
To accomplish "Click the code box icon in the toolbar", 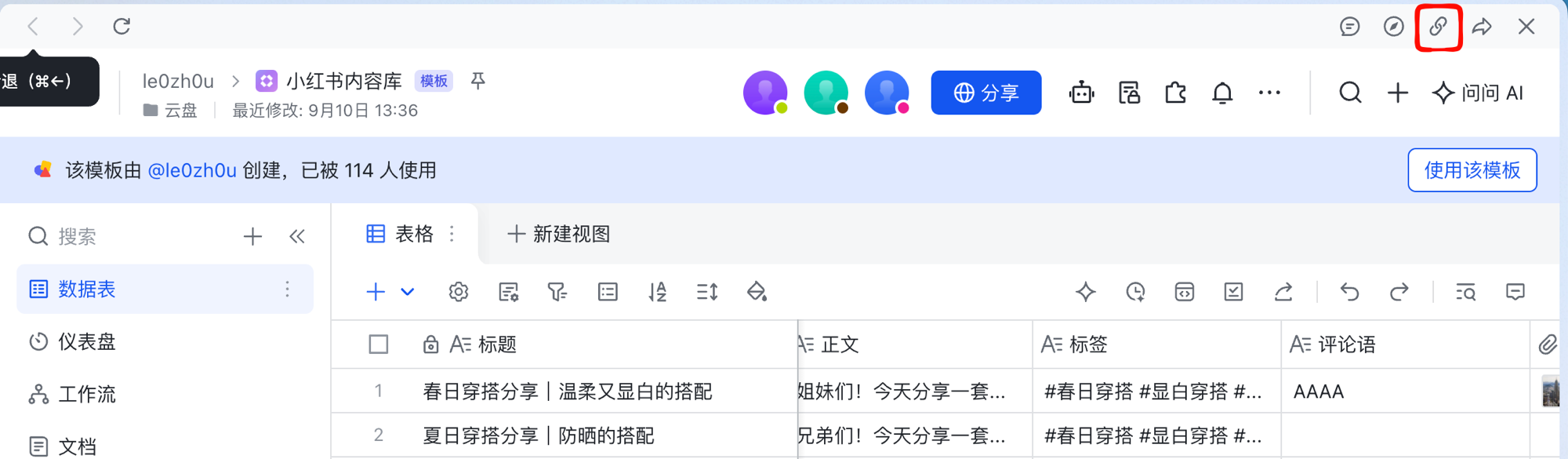I will point(1184,292).
